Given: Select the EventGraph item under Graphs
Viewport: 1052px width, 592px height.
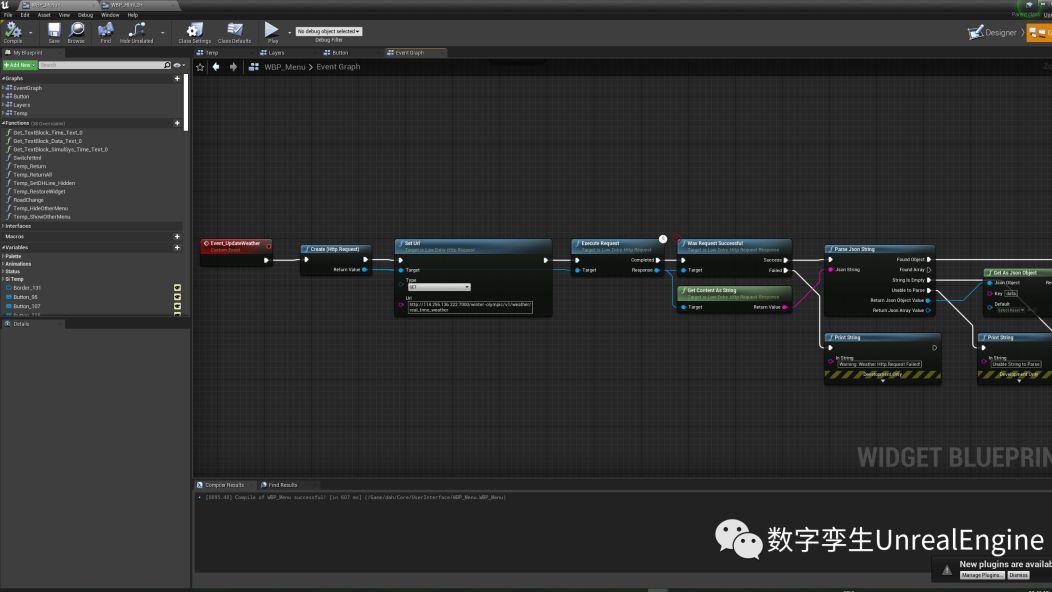Looking at the screenshot, I should tap(27, 88).
